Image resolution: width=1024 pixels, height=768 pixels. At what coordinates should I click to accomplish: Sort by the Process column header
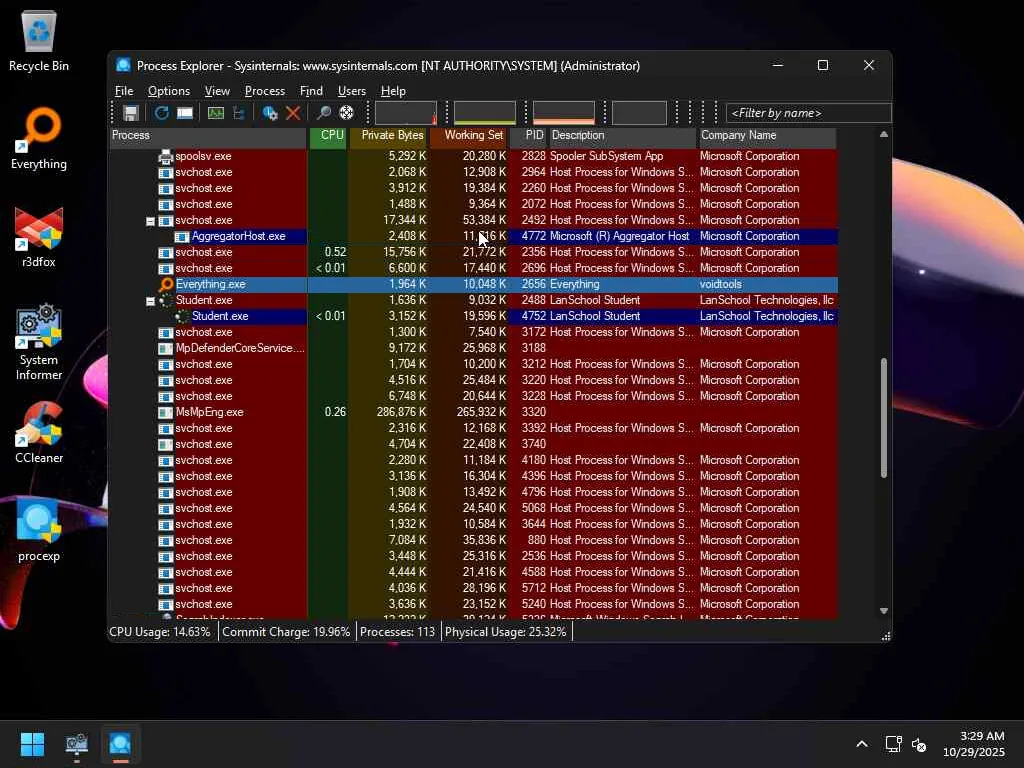[208, 136]
